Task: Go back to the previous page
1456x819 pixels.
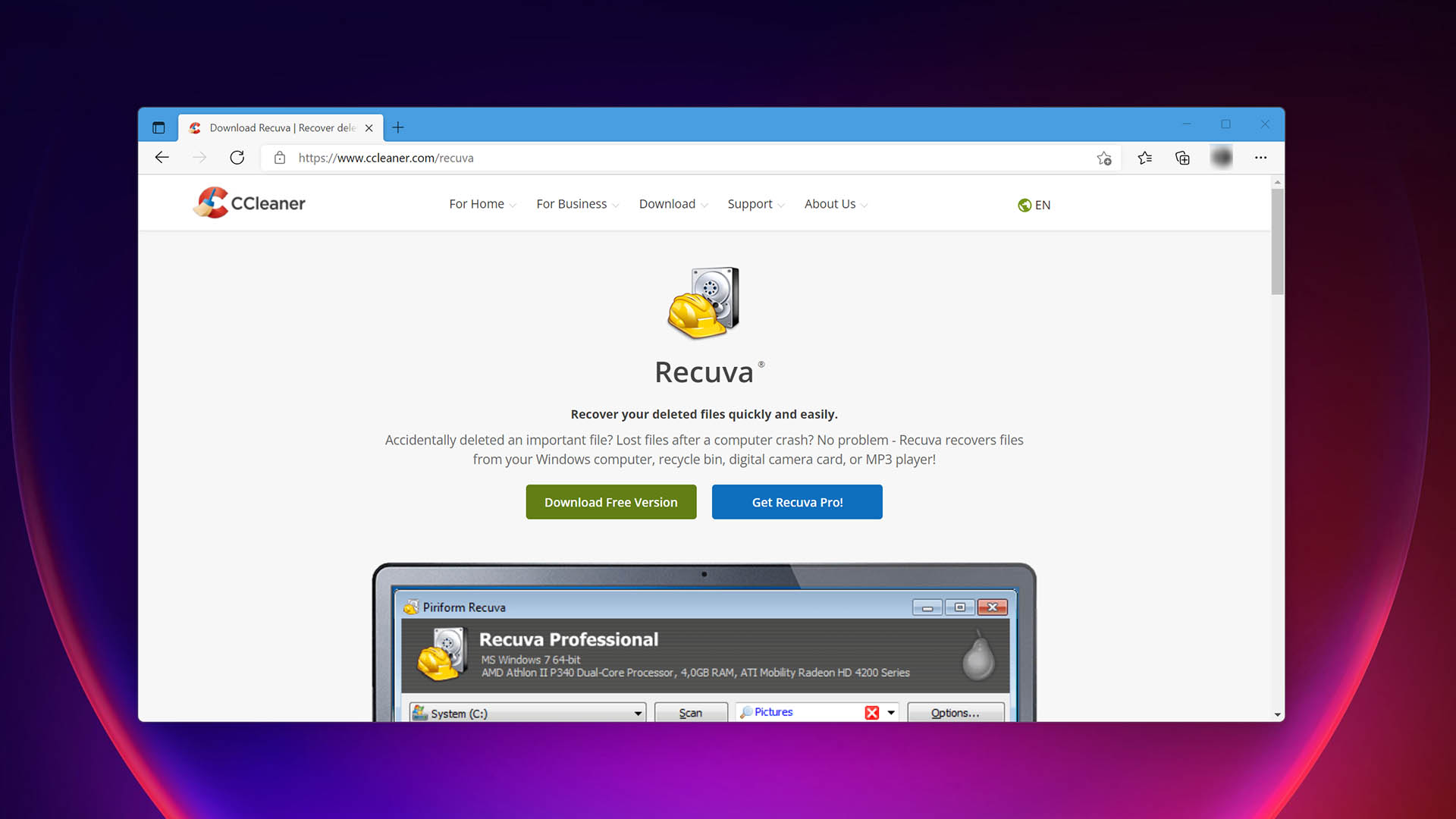Action: tap(162, 158)
